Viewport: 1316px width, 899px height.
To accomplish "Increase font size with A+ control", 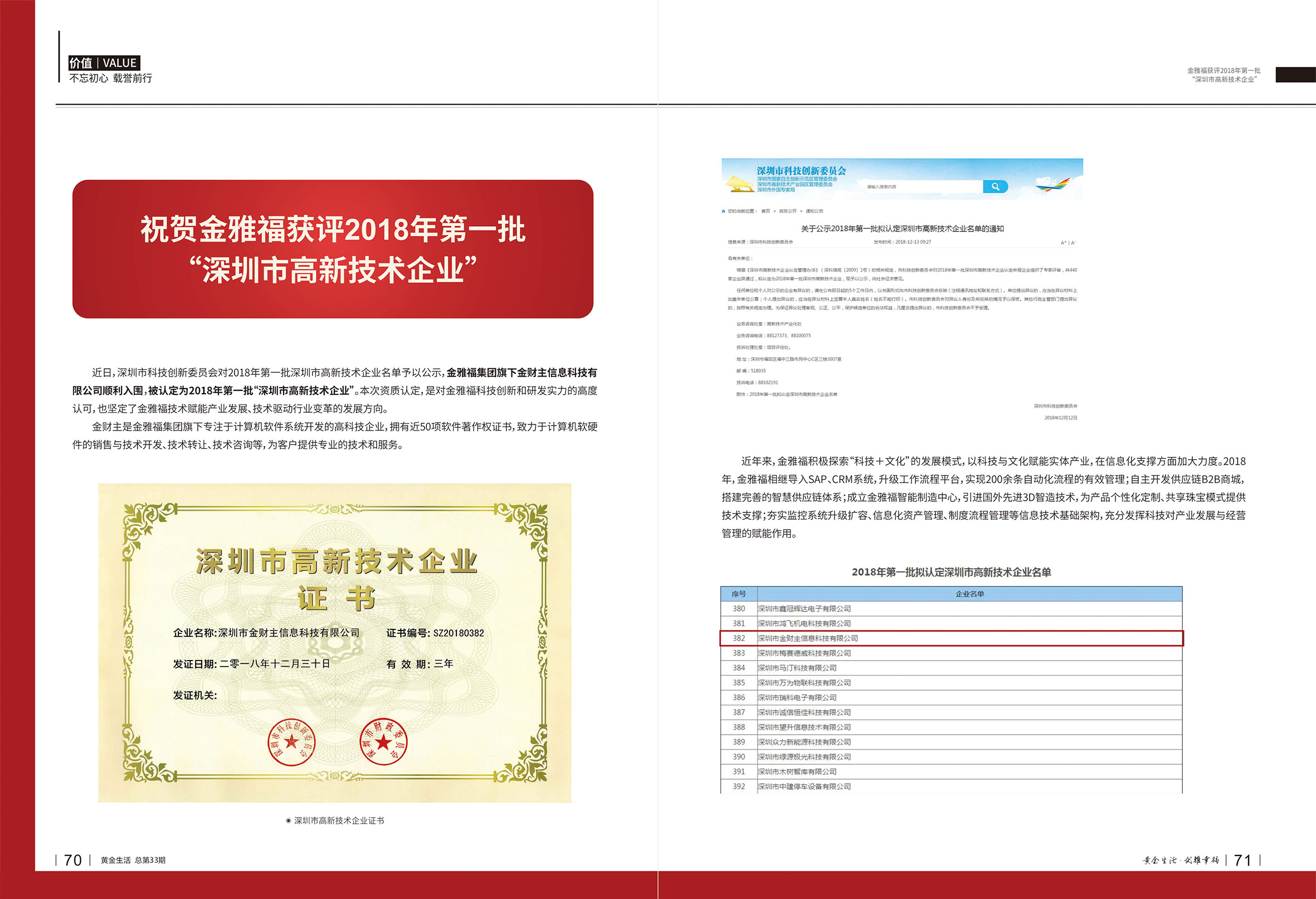I will 1064,243.
